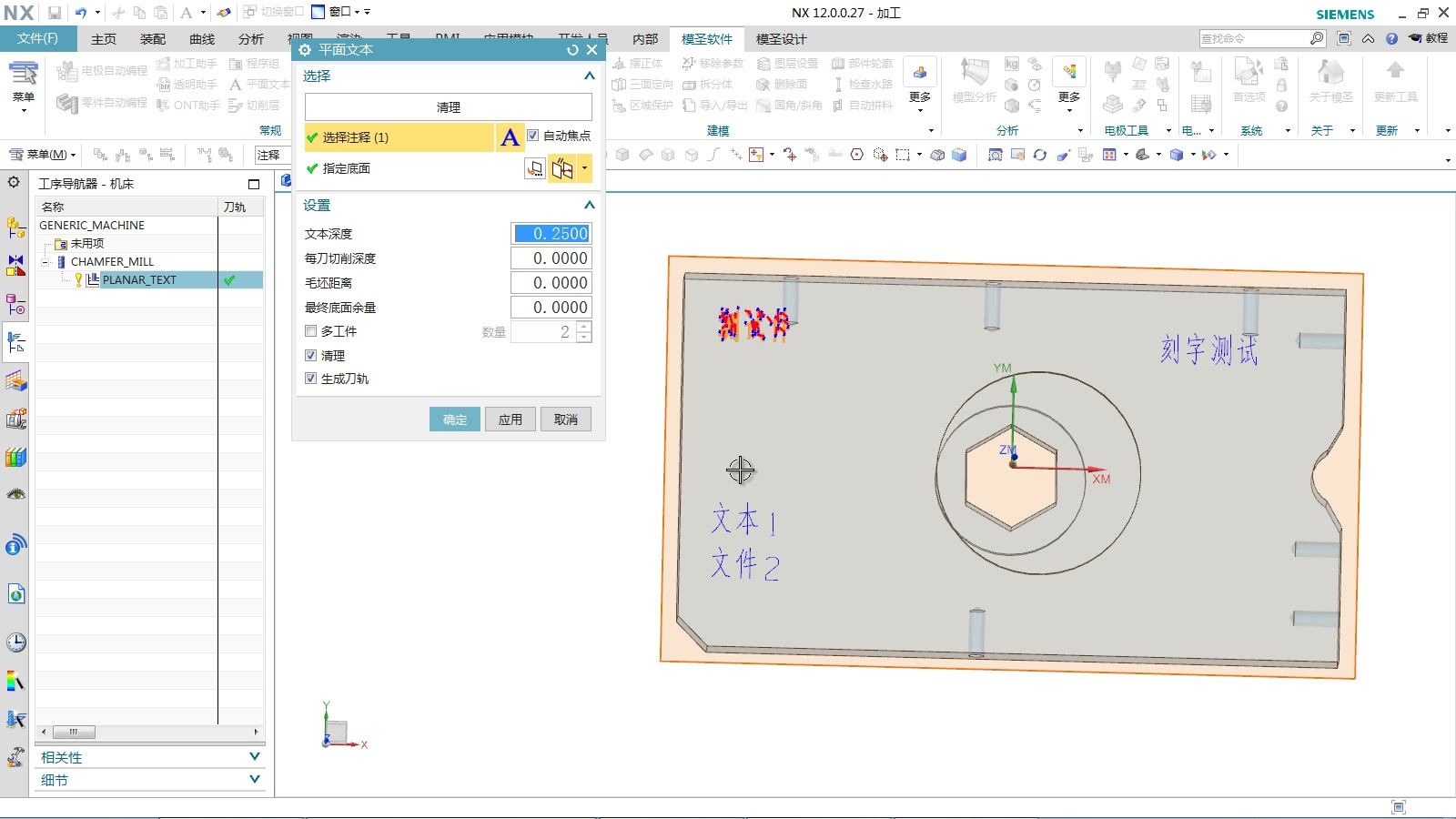Select the 未用项 tree item

(x=87, y=244)
